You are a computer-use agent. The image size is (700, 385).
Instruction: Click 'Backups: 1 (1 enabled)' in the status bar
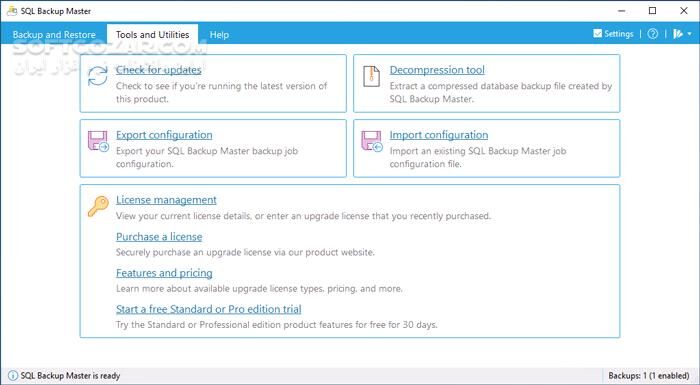[x=649, y=376]
